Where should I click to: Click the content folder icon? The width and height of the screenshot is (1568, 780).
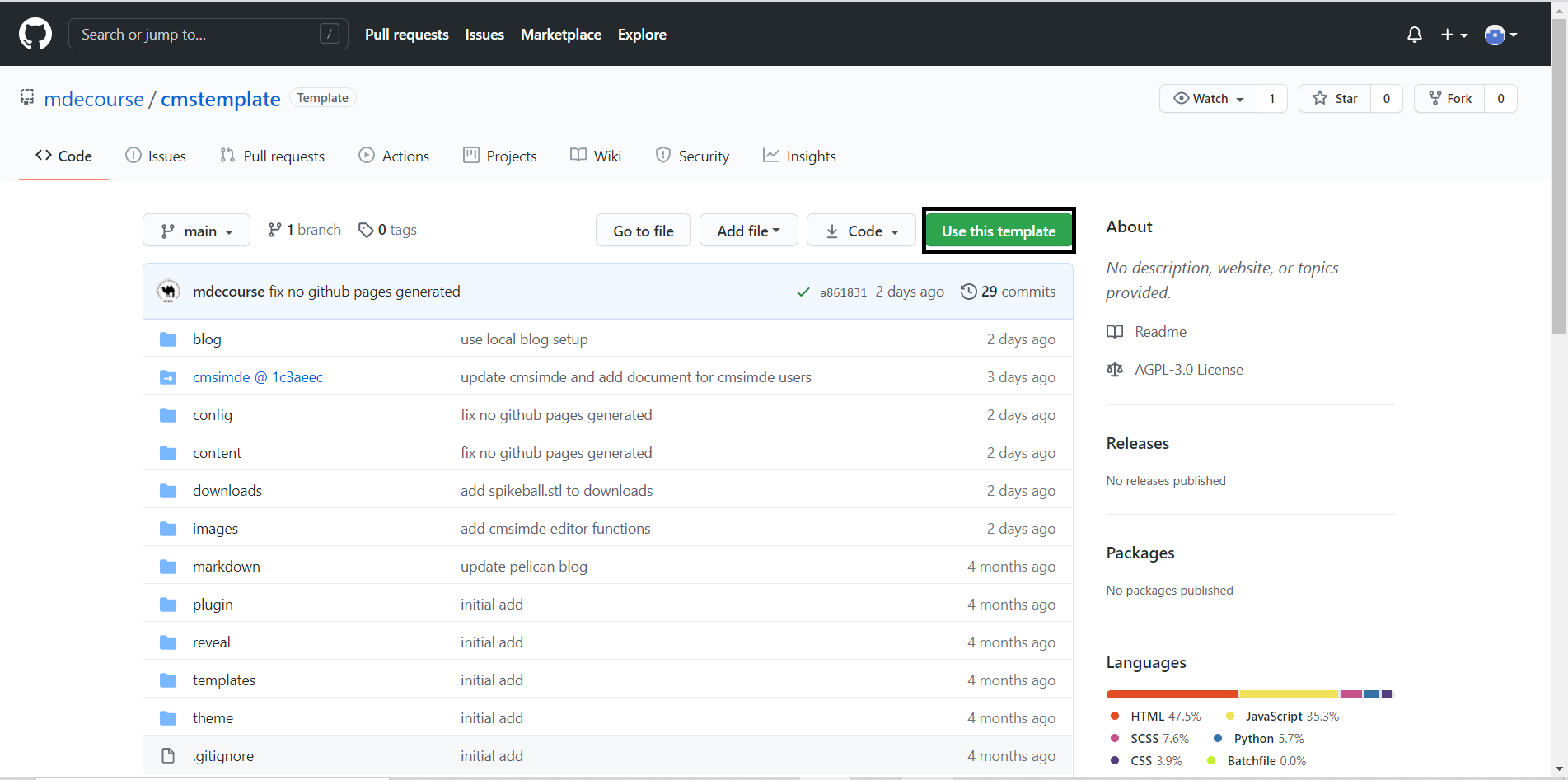pyautogui.click(x=168, y=453)
